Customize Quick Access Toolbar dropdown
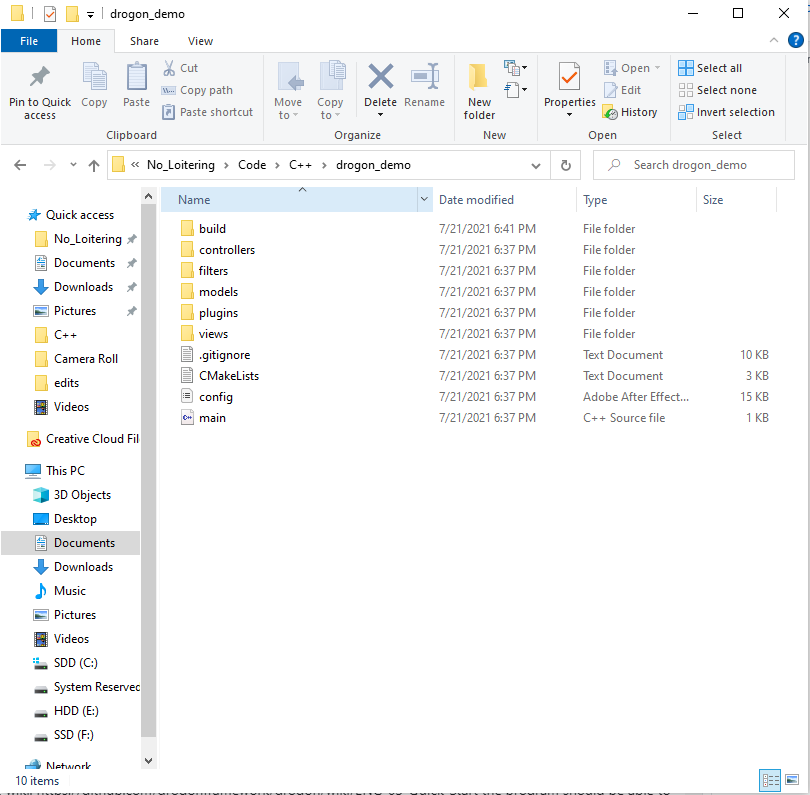The image size is (810, 795). (90, 15)
